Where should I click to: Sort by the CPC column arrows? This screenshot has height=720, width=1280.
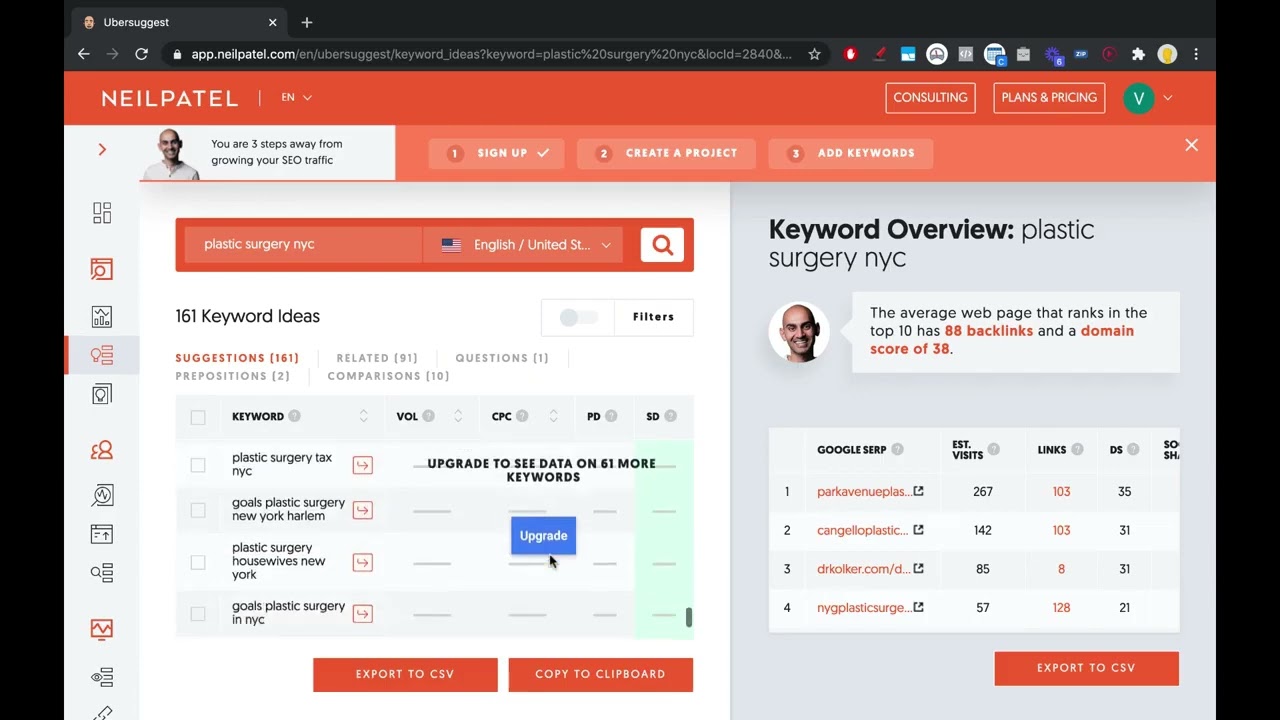(553, 416)
